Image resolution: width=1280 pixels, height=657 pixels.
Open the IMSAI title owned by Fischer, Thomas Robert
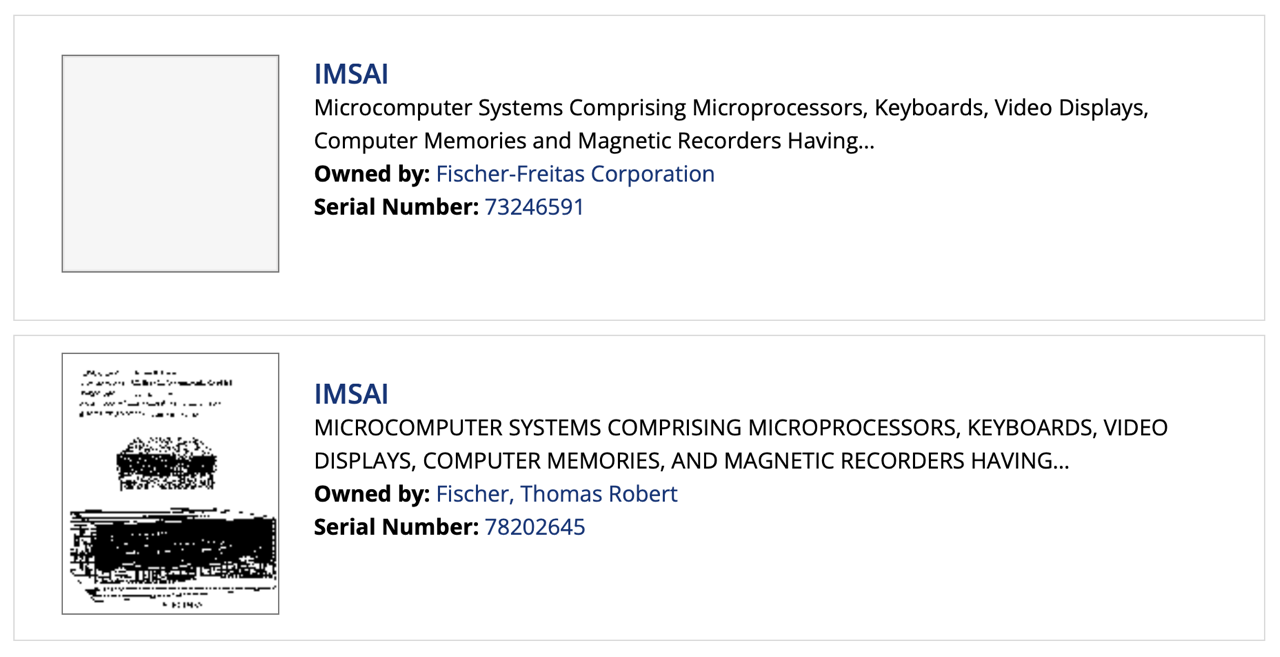click(351, 394)
